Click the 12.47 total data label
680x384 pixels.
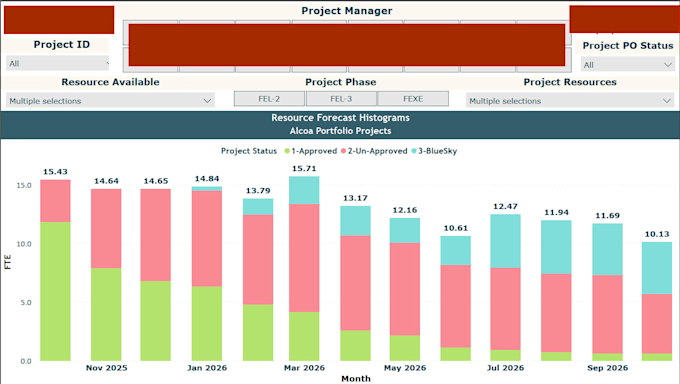coord(505,207)
